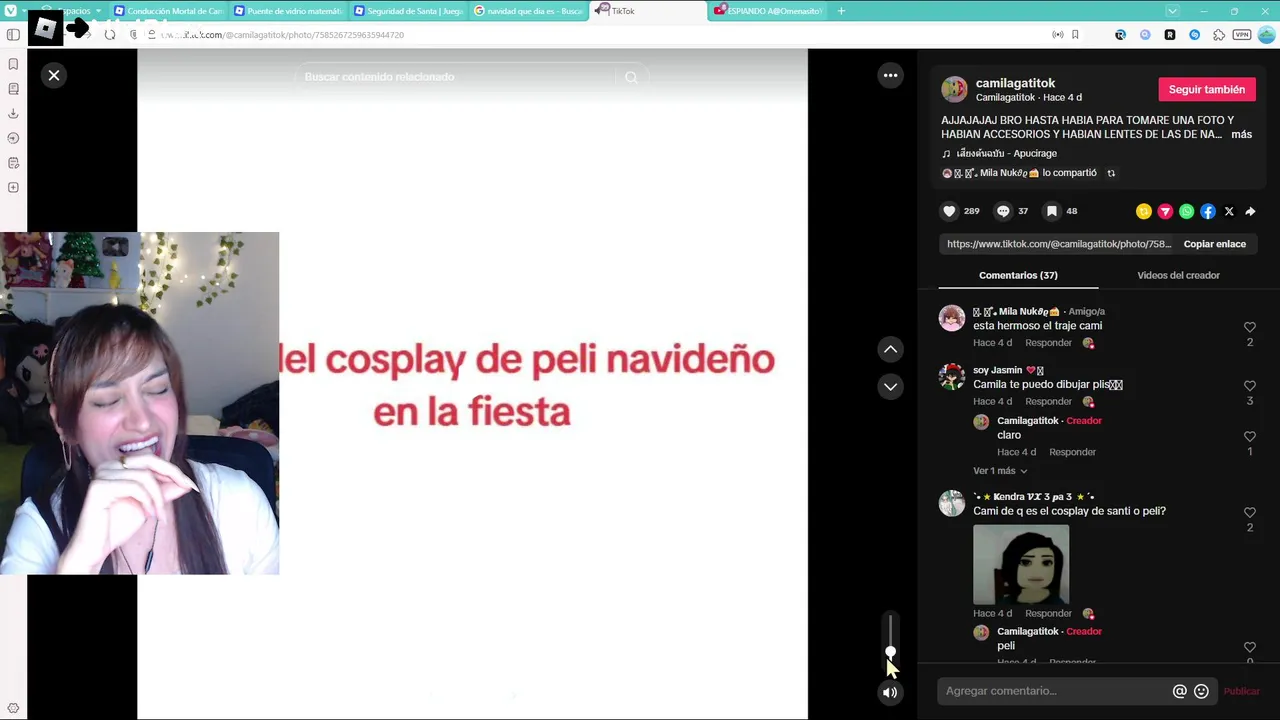
Task: Reply to soy Jasmin's comment
Action: 1048,402
